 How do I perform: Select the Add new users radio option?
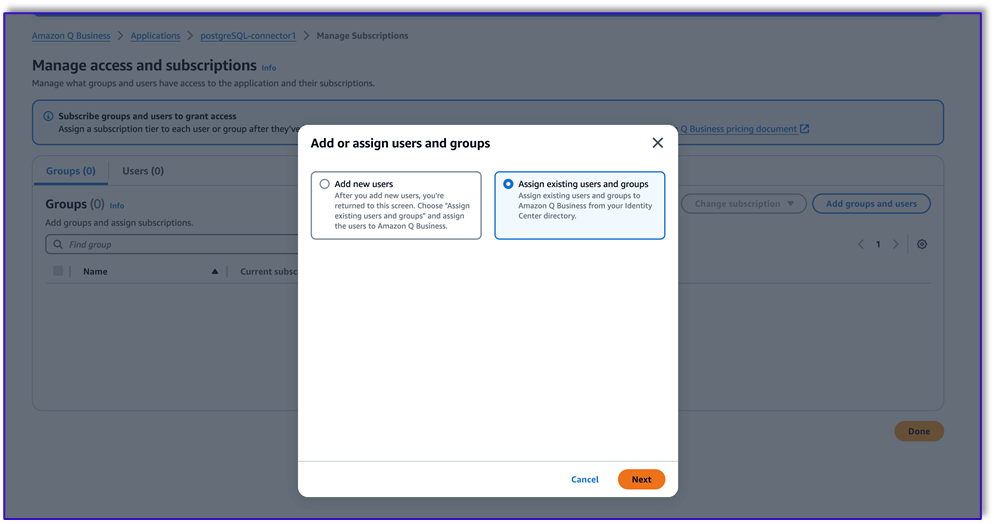coord(325,184)
